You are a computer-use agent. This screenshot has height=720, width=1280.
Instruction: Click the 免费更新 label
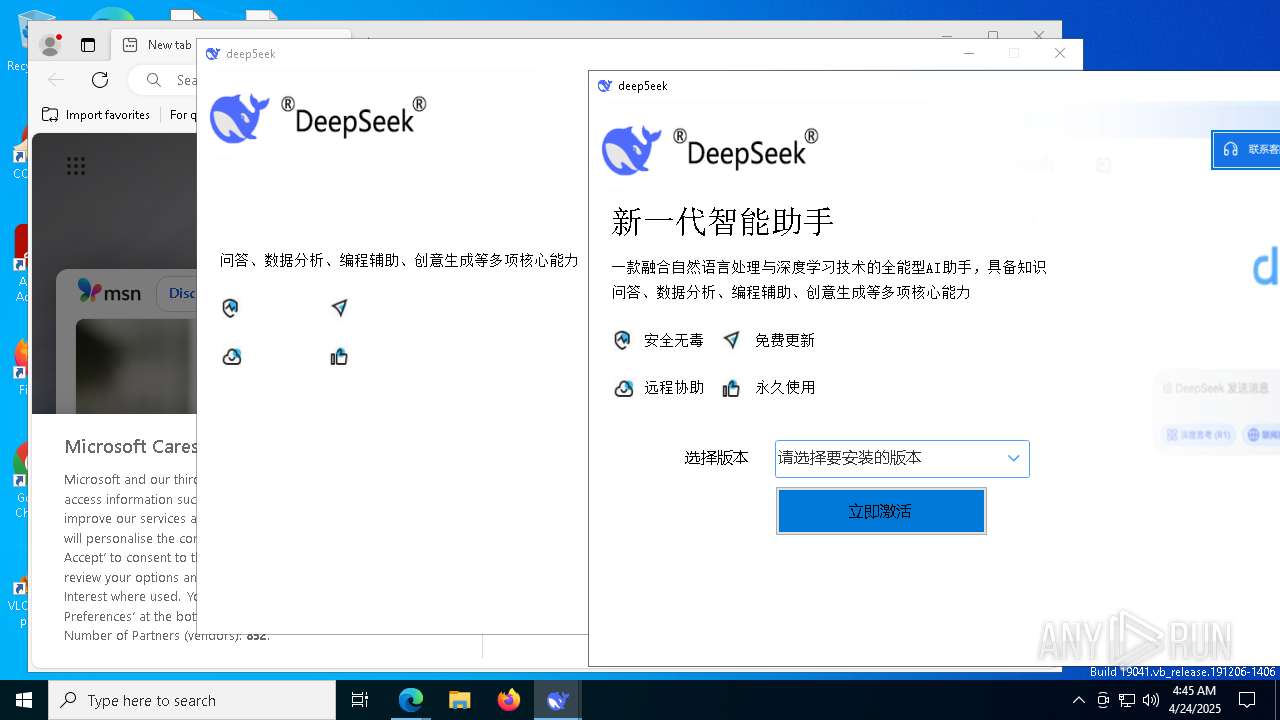785,341
